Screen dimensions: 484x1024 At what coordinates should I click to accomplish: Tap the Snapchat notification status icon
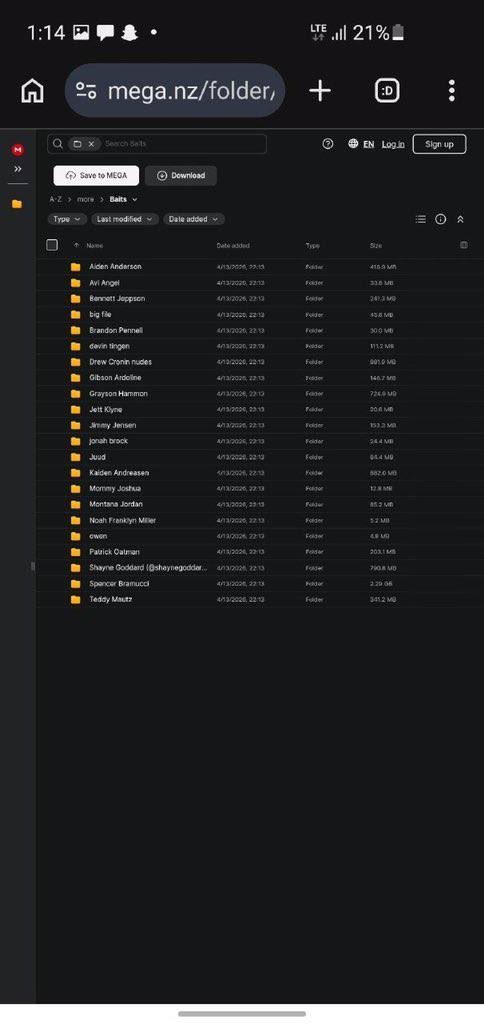point(129,33)
